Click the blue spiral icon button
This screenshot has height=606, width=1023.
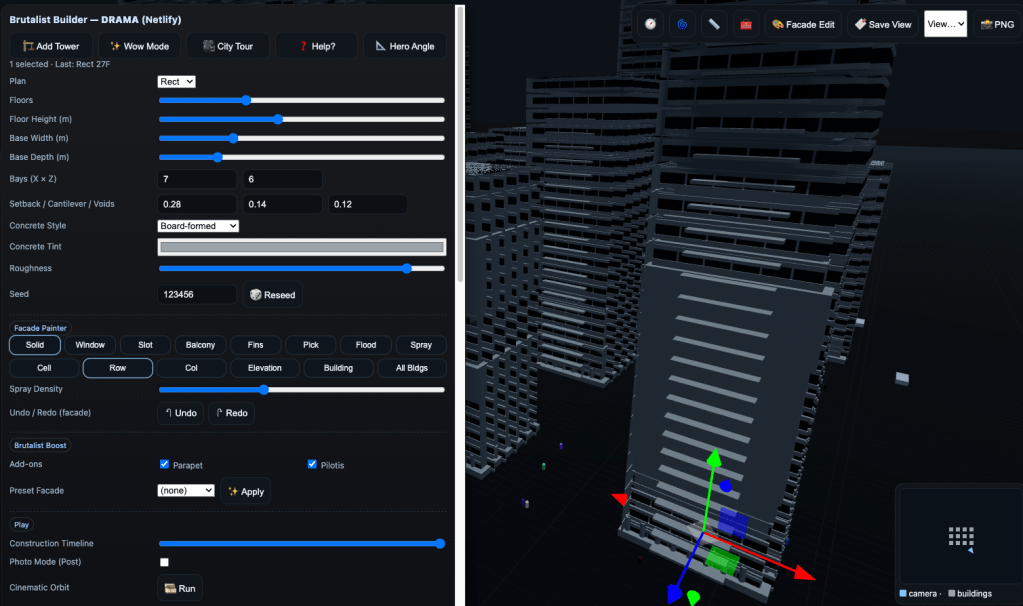[683, 24]
